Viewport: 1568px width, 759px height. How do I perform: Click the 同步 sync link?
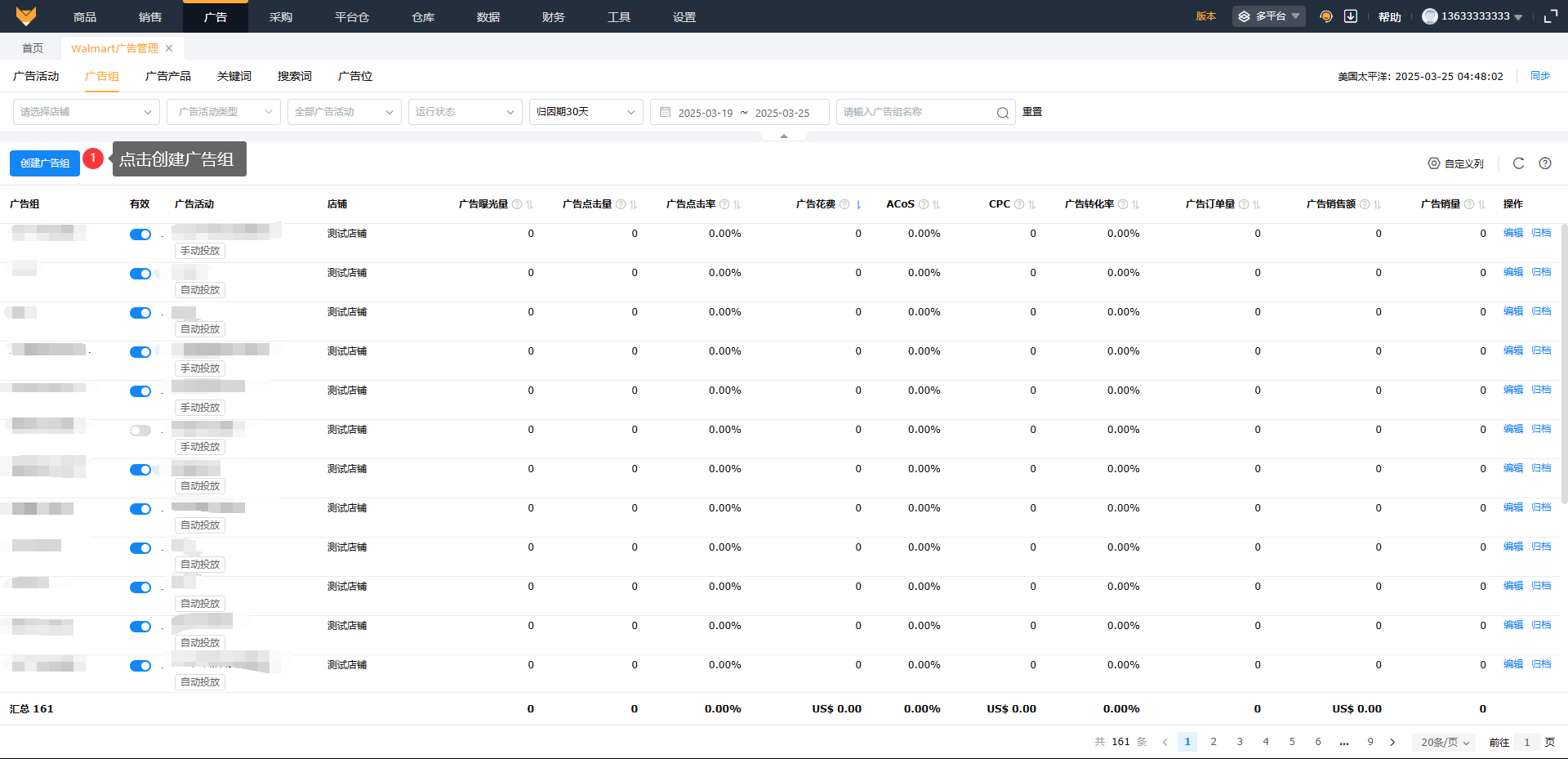1539,76
